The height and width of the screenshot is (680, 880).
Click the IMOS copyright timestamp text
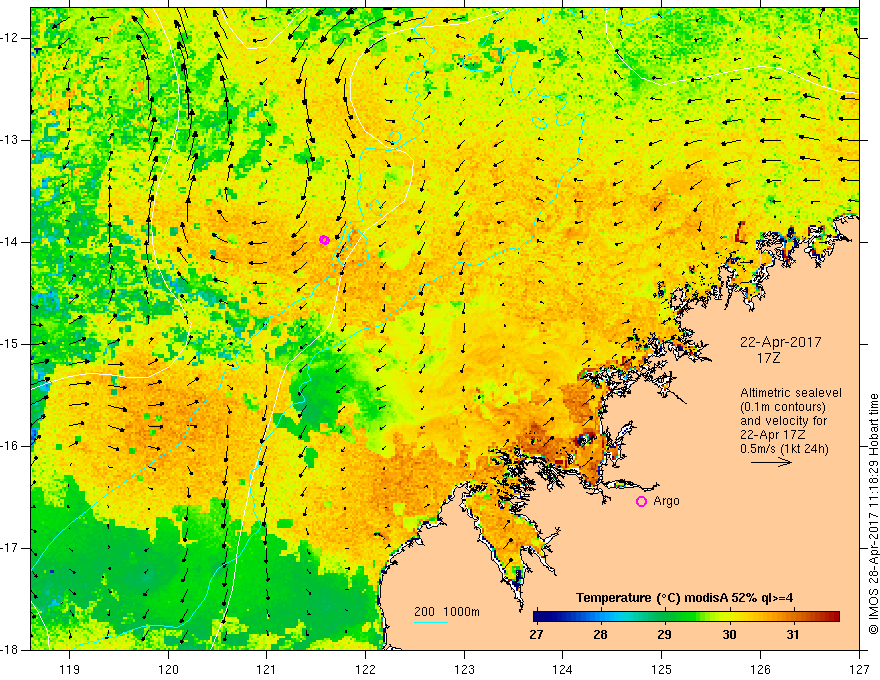(873, 513)
